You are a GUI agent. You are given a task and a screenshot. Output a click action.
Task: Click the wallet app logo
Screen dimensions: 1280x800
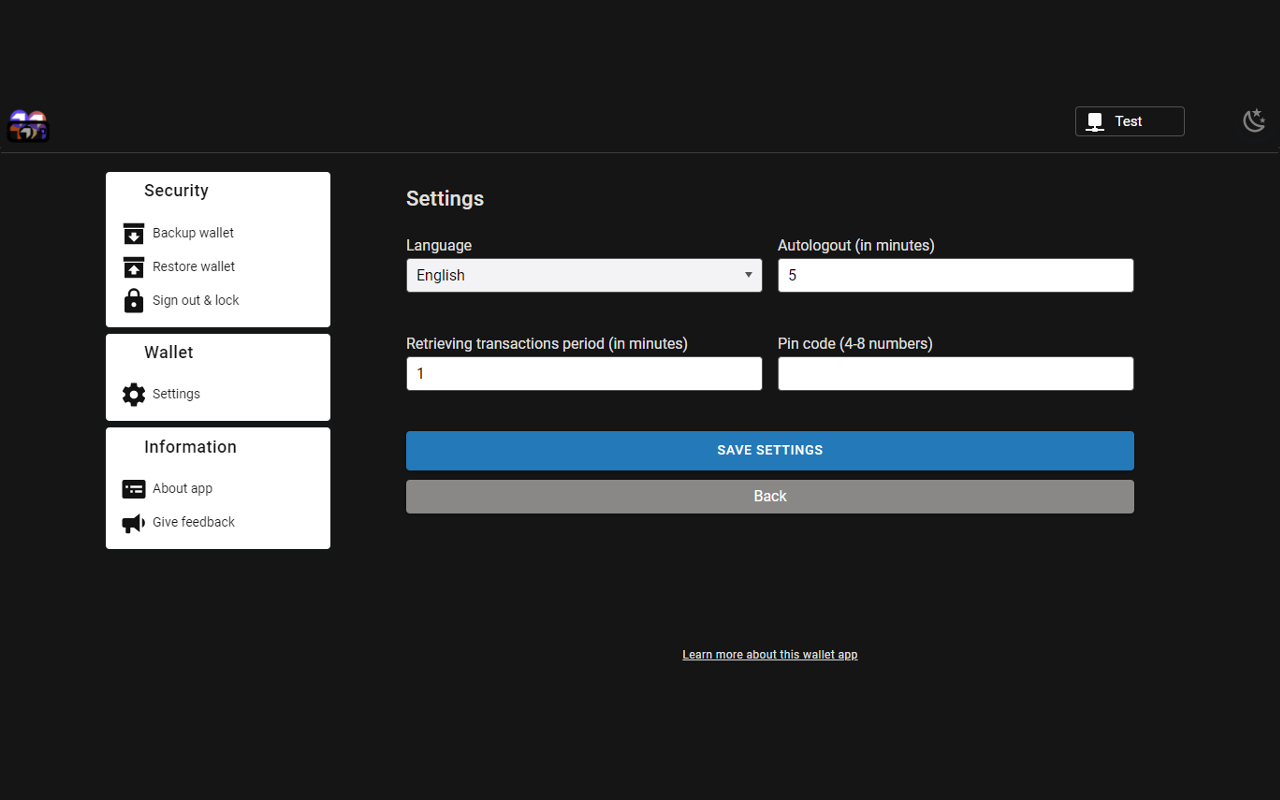[x=28, y=126]
